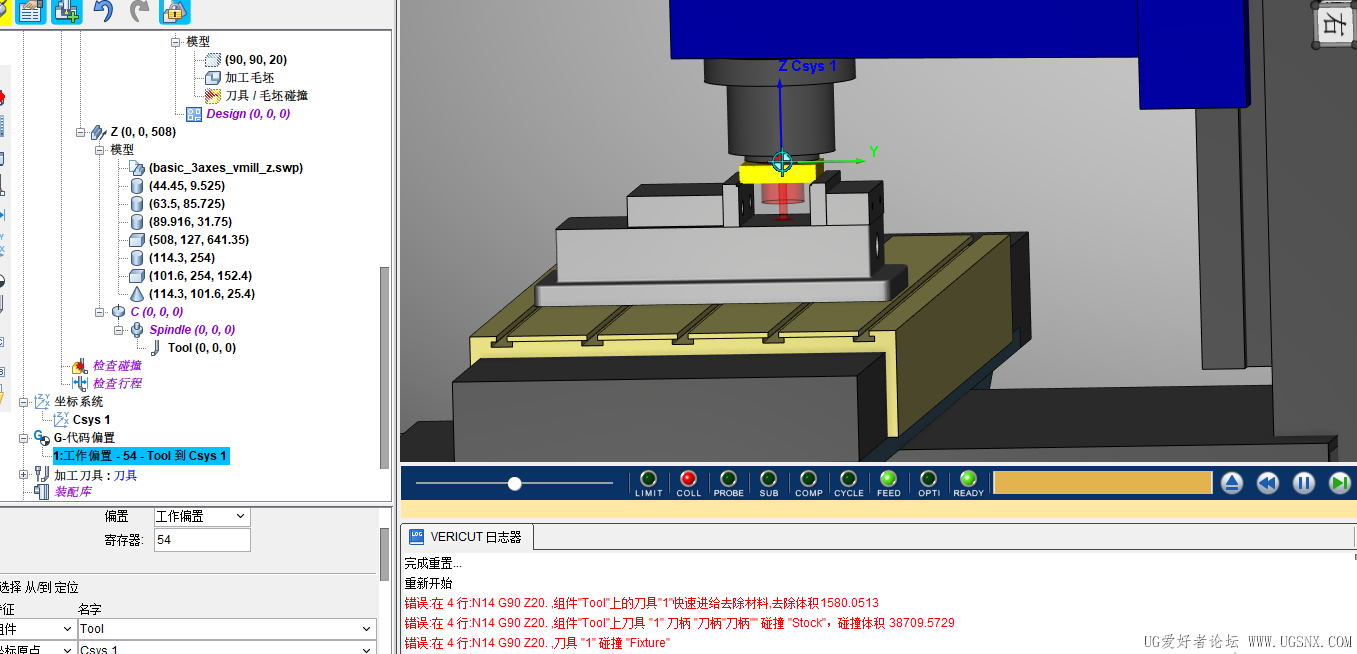The width and height of the screenshot is (1357, 654).
Task: Click the orange progress bar
Action: (x=1103, y=483)
